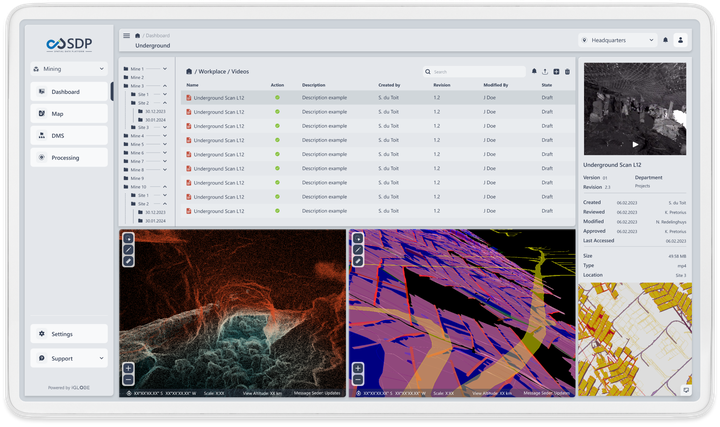Open the notifications bell in the top header
The height and width of the screenshot is (427, 720).
click(x=665, y=40)
